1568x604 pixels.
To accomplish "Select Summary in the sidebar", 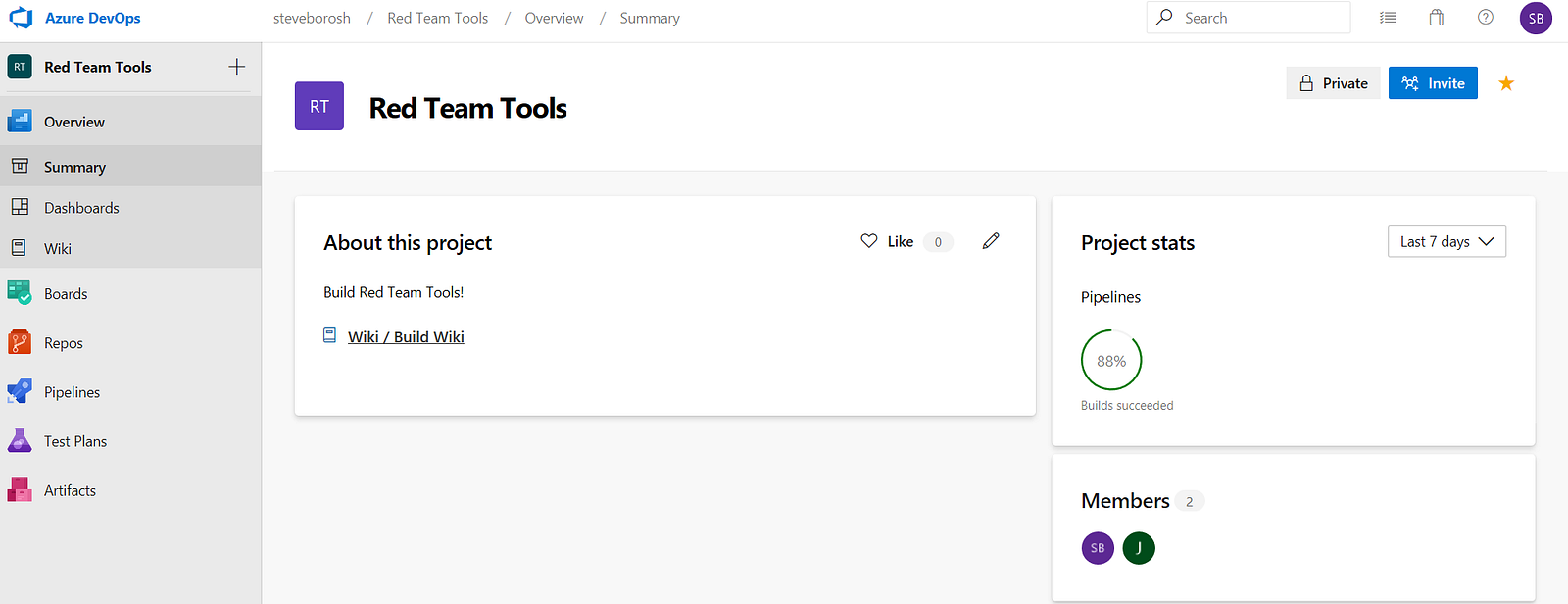I will coord(130,167).
